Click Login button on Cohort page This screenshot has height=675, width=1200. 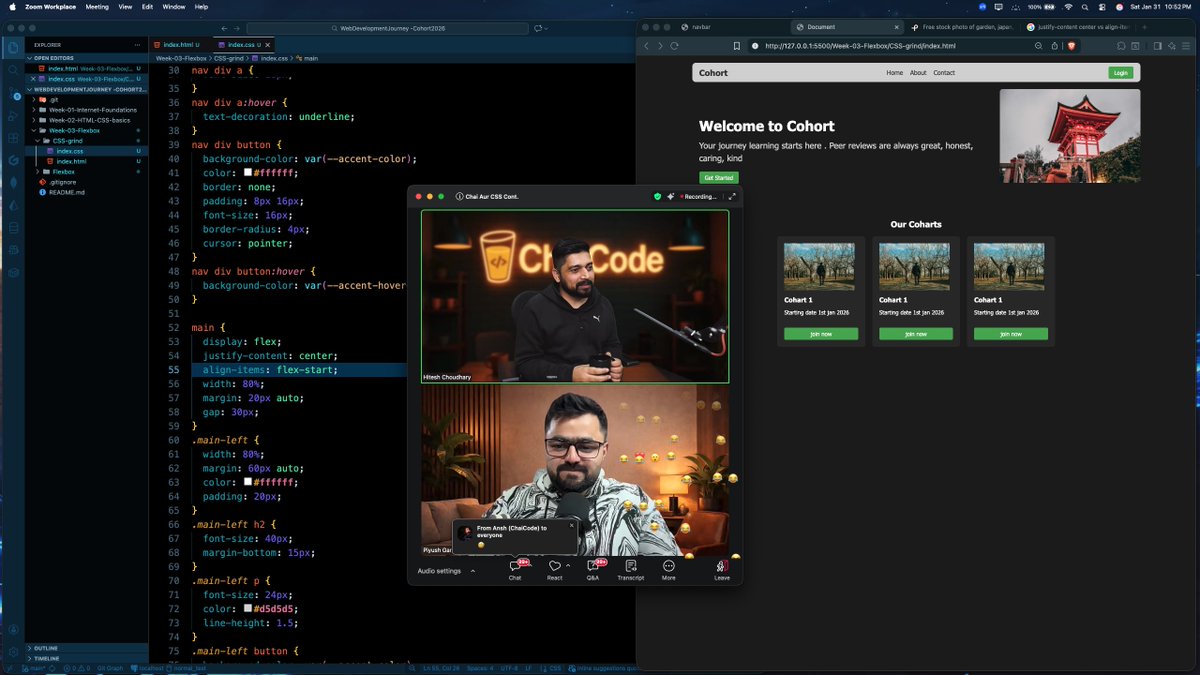[x=1120, y=73]
